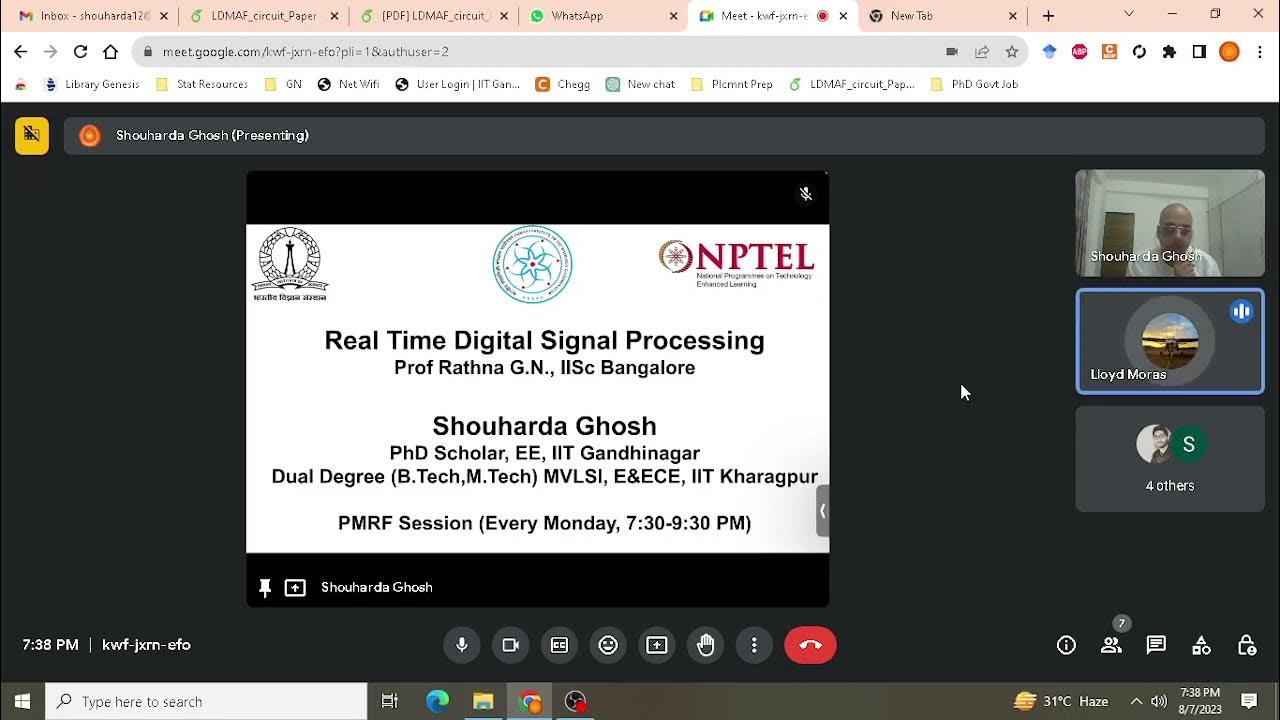Select Lloyd Moras participant tile

[x=1170, y=341]
